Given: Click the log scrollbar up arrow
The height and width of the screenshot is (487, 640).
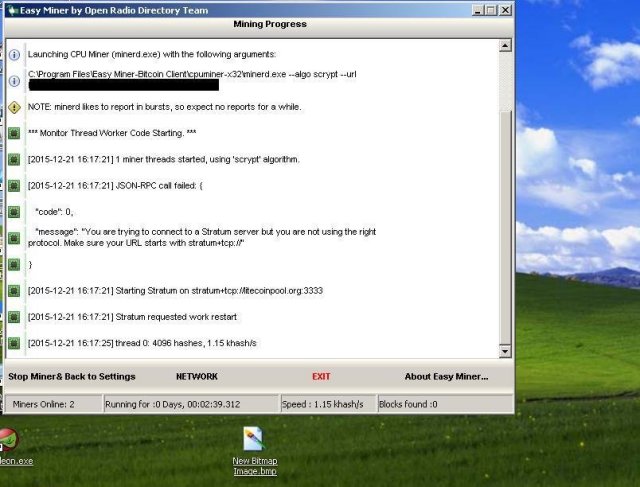Looking at the screenshot, I should [x=505, y=46].
